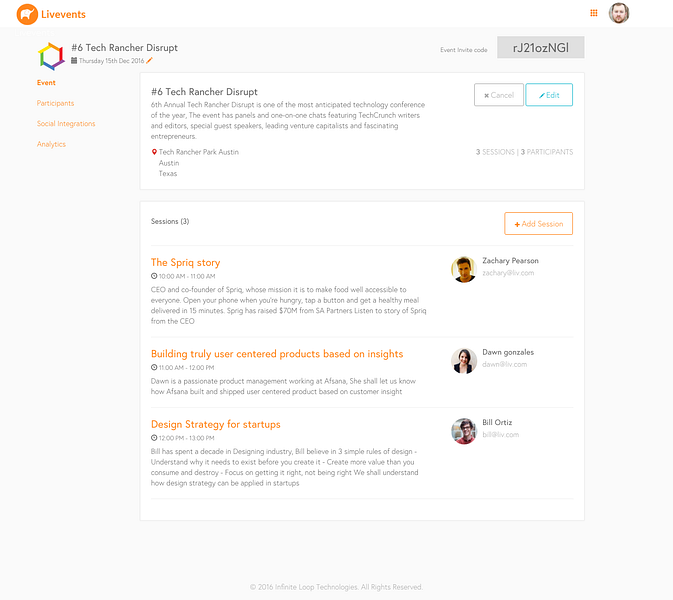Go to Social Integrations section
Image resolution: width=673 pixels, height=600 pixels.
(x=66, y=124)
